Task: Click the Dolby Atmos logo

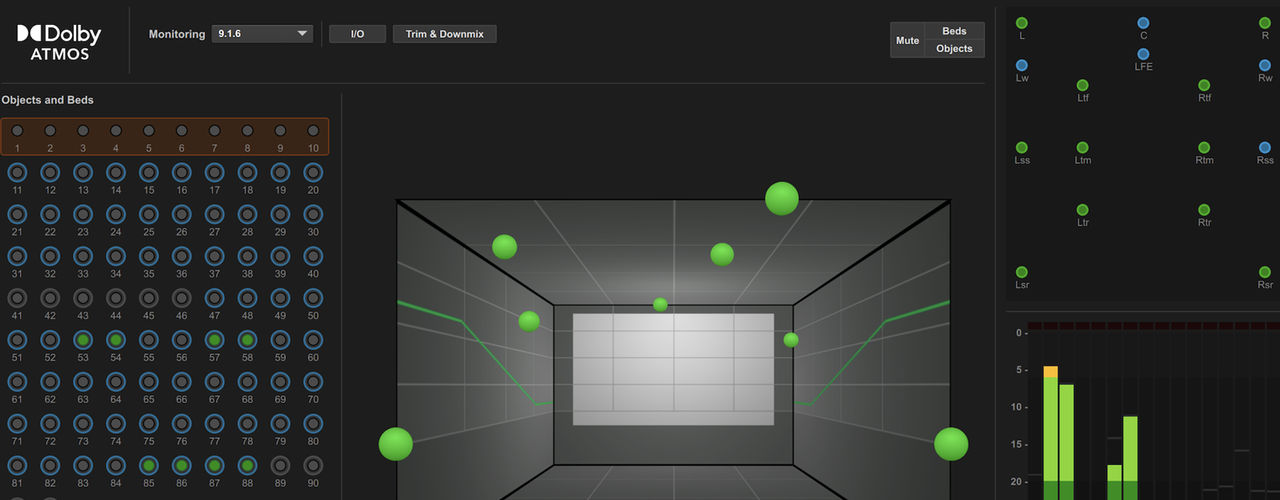Action: point(59,41)
